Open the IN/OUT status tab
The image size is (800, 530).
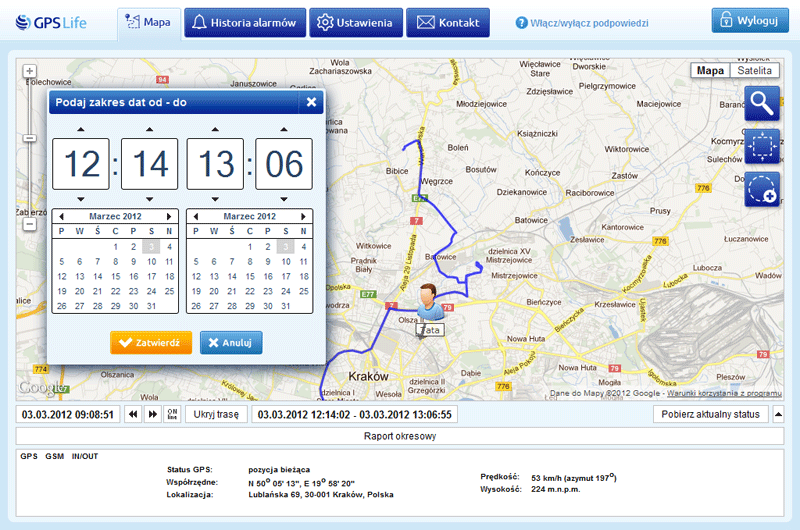coord(85,456)
